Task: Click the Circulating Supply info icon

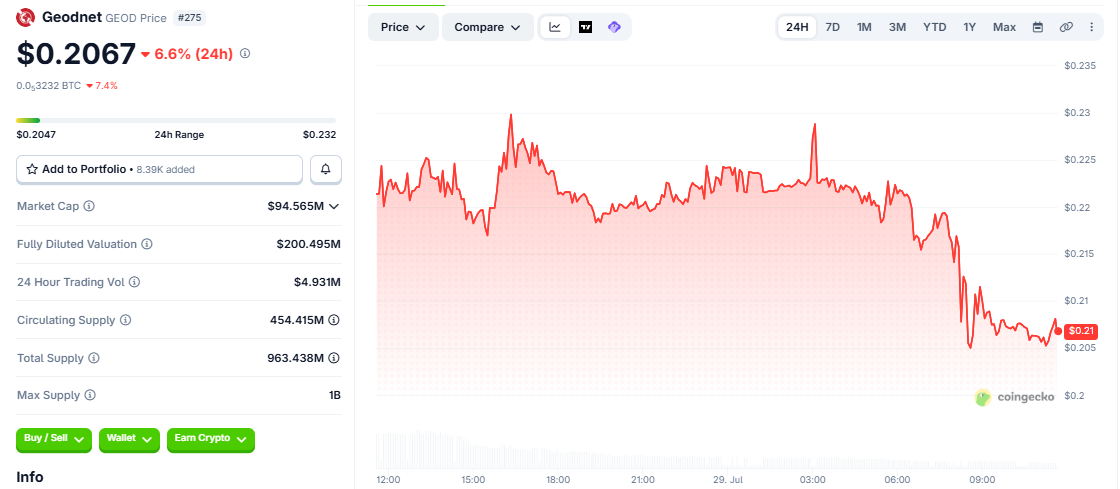Action: coord(125,320)
